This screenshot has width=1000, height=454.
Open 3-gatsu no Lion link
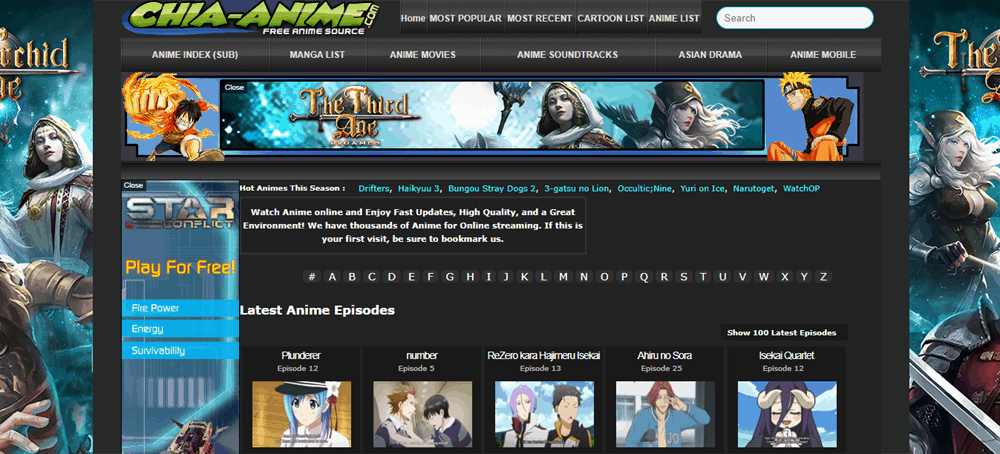point(576,189)
